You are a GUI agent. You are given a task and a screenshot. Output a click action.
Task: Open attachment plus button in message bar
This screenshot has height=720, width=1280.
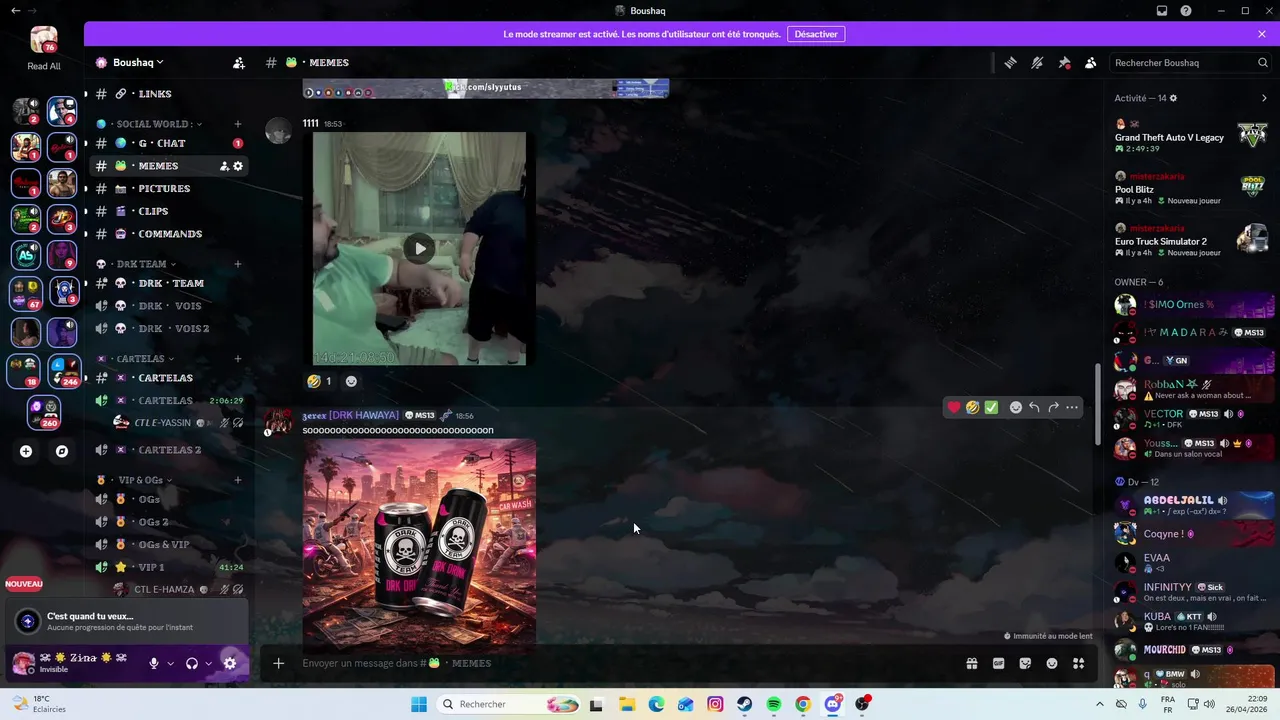pos(278,663)
